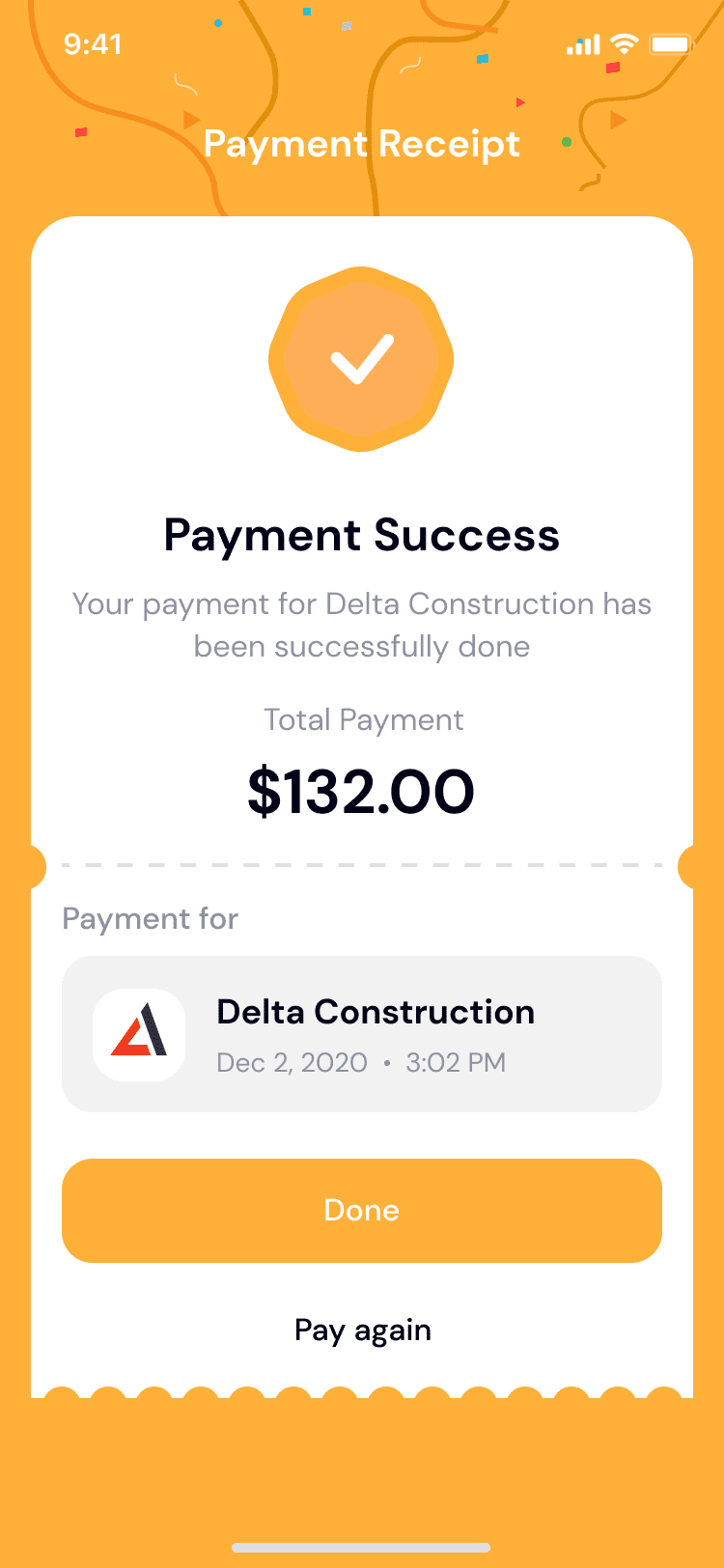
Task: Tap the Payment Success heading
Action: (x=362, y=535)
